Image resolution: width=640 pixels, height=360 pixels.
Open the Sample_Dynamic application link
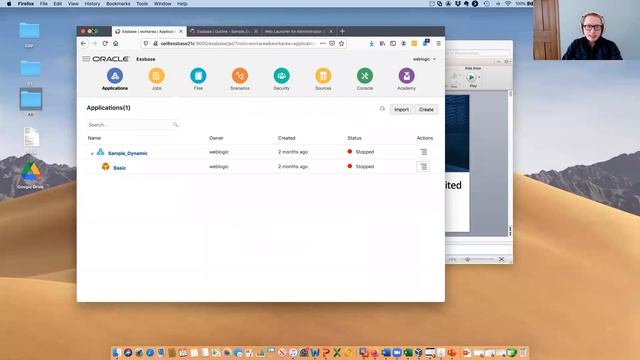tap(128, 153)
